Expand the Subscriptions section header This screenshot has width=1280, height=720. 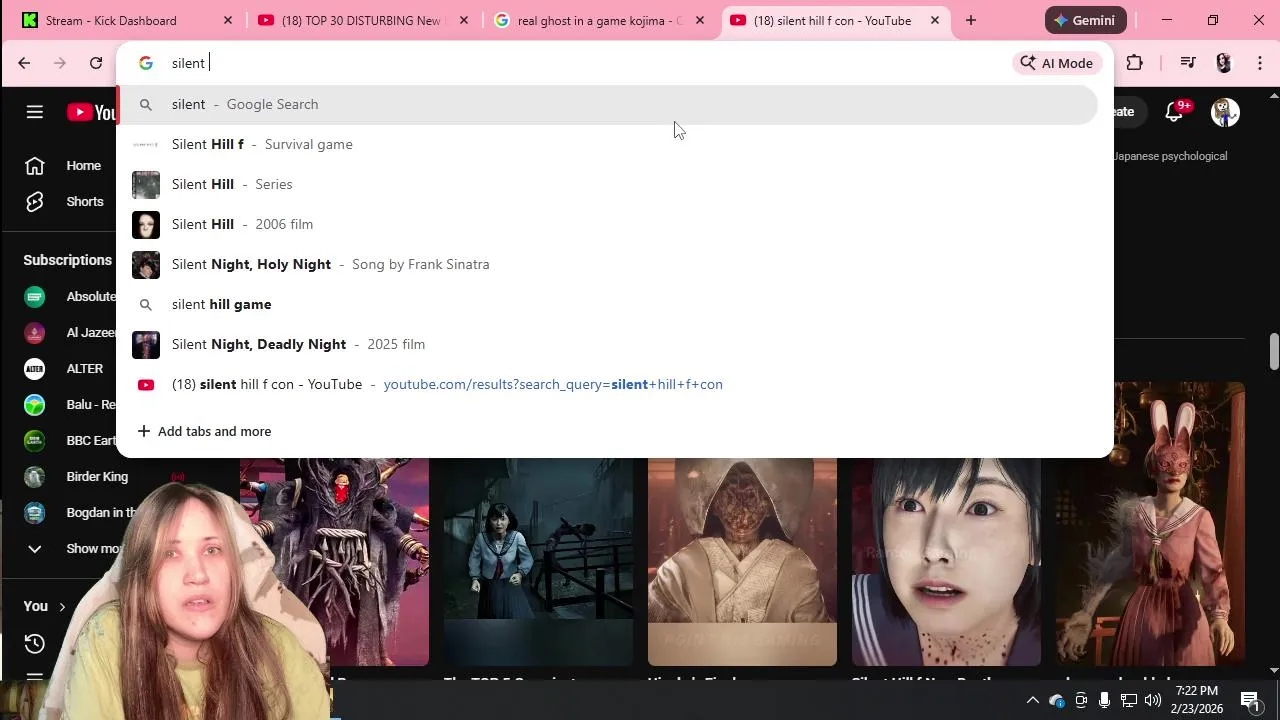click(67, 260)
